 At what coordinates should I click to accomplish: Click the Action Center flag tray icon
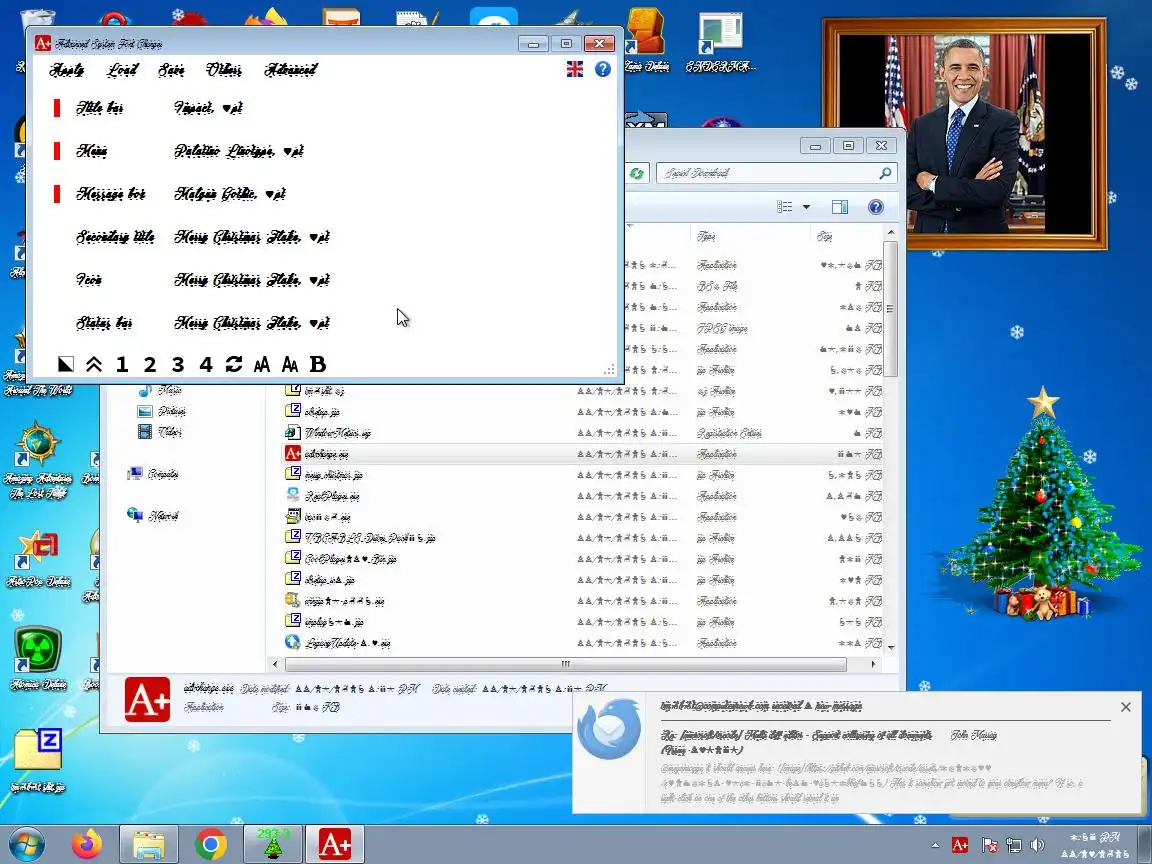pyautogui.click(x=989, y=845)
